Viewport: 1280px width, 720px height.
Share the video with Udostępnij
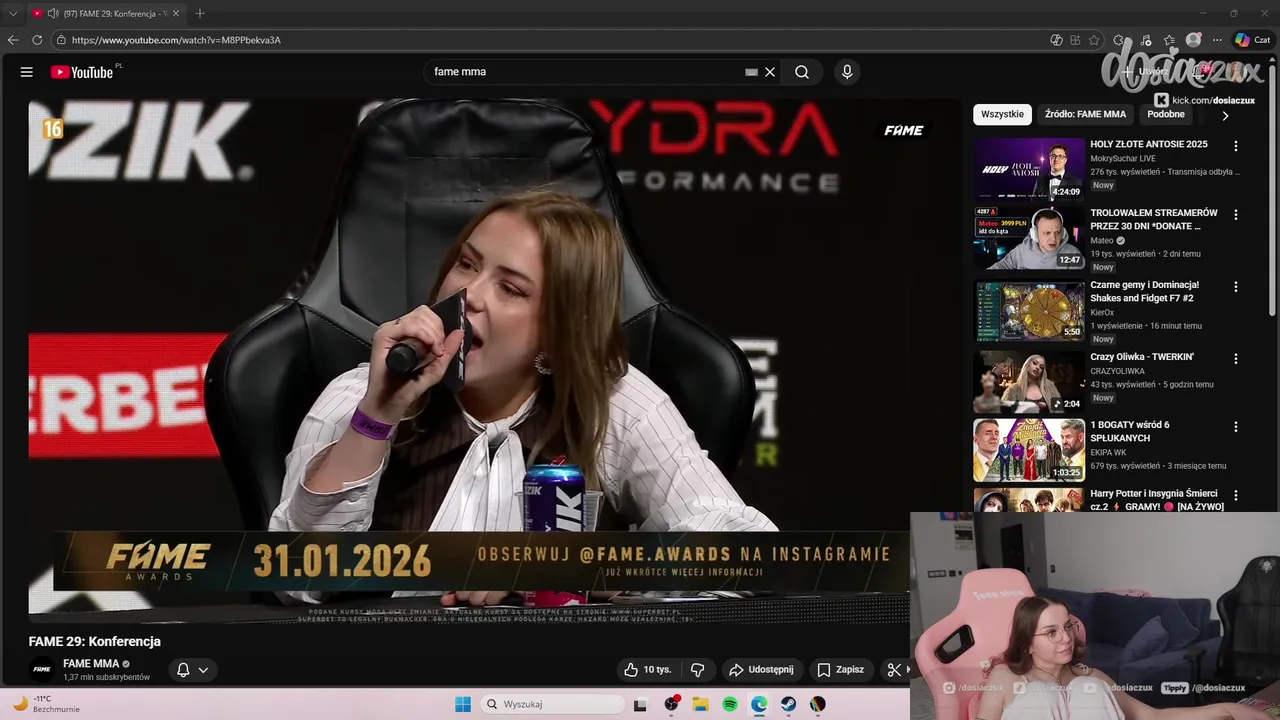761,670
